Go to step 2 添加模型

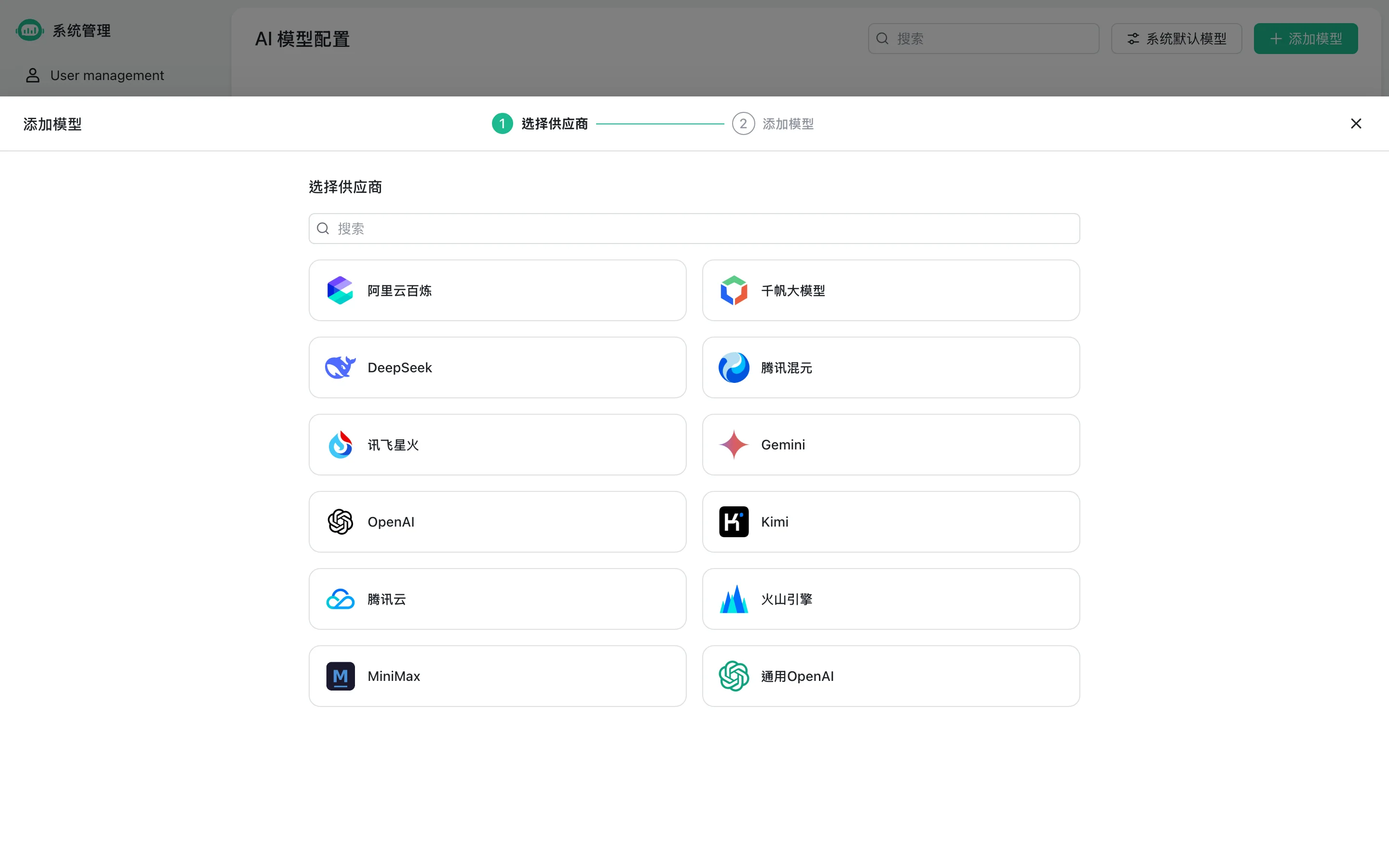tap(773, 123)
